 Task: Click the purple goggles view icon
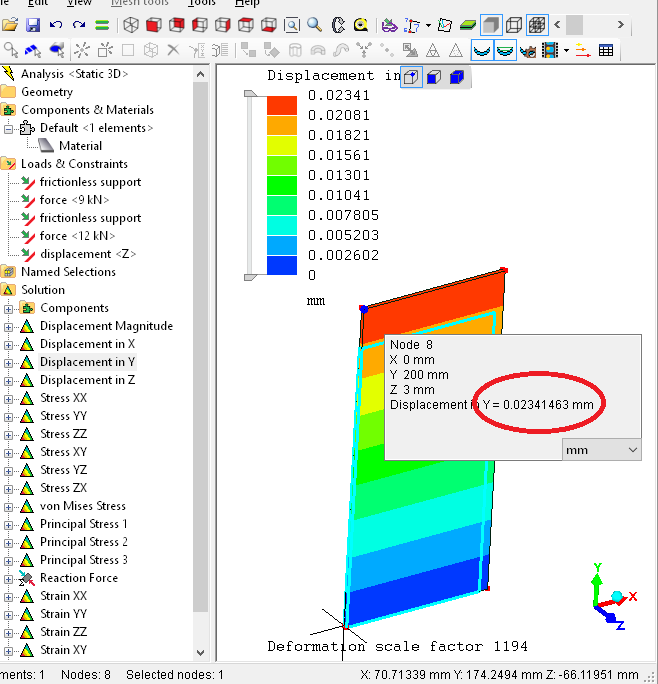click(389, 25)
